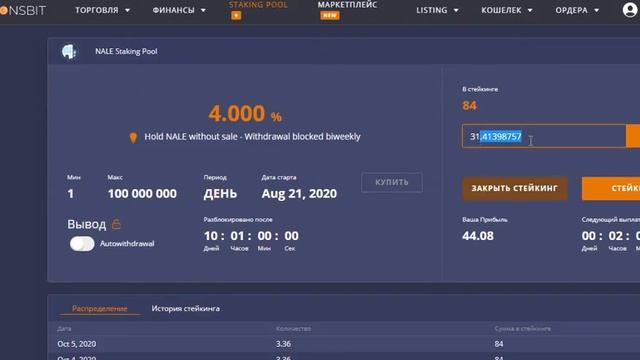The height and width of the screenshot is (360, 640).
Task: Click the orange Стейкинг button
Action: (x=611, y=188)
